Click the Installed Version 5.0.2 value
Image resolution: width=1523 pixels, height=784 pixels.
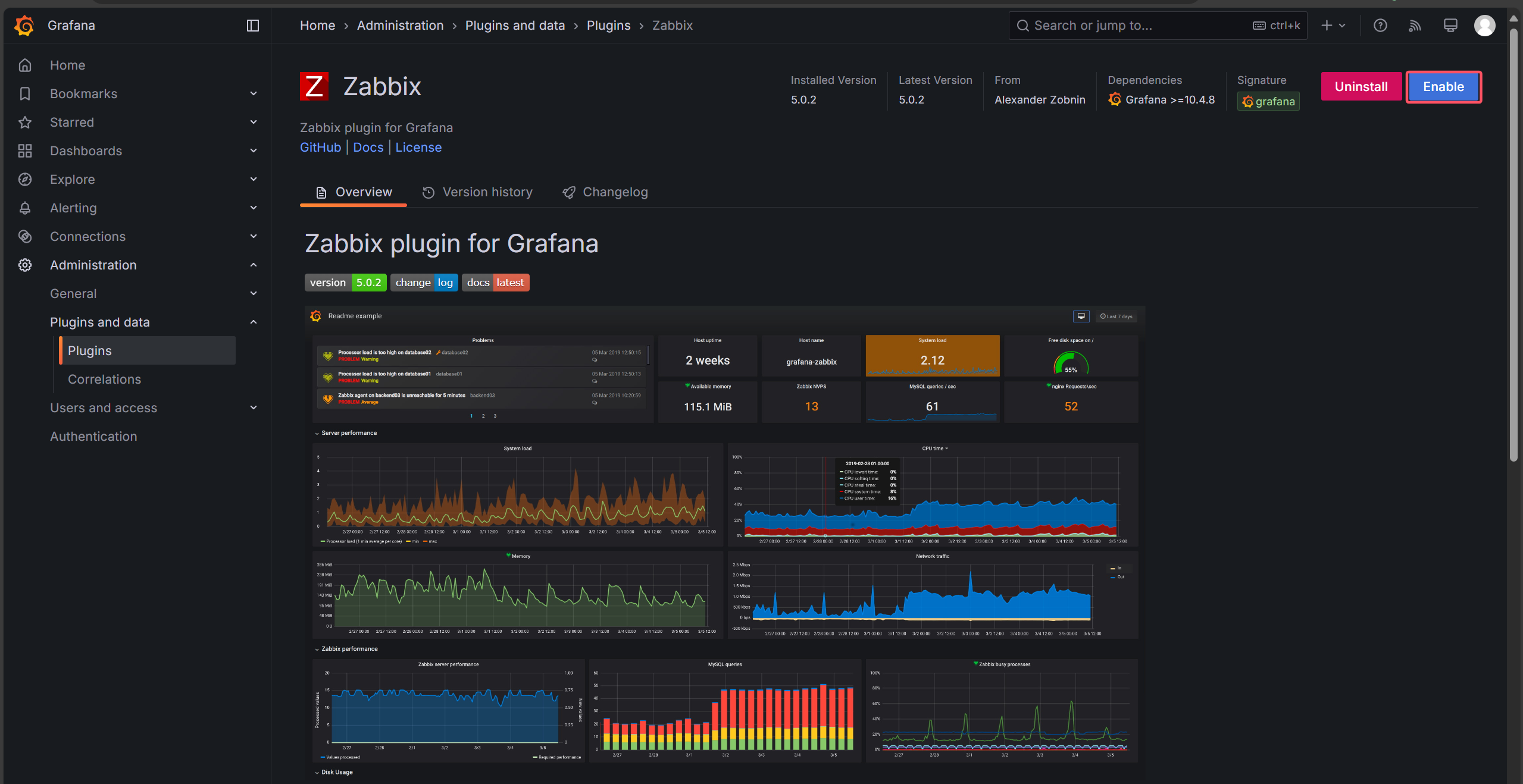click(x=803, y=100)
